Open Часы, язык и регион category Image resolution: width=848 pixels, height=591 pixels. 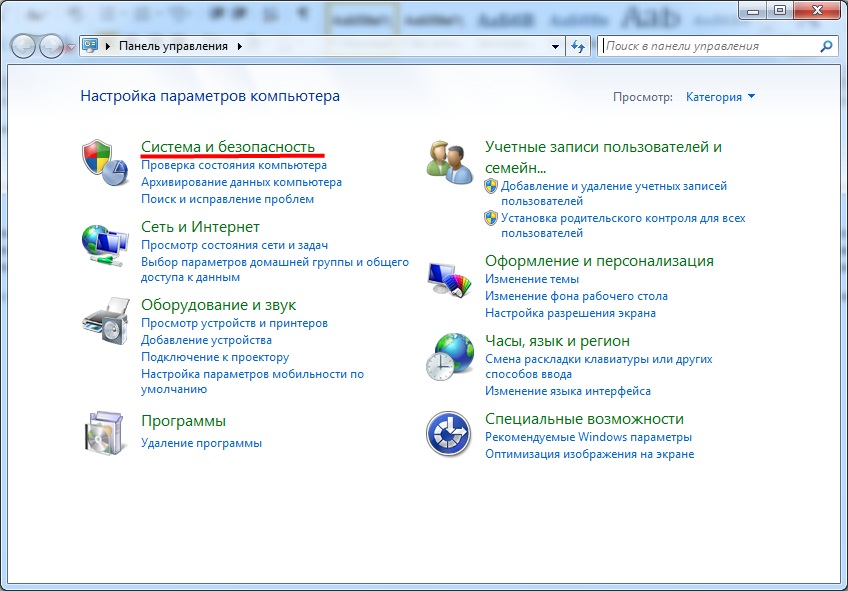click(x=557, y=341)
